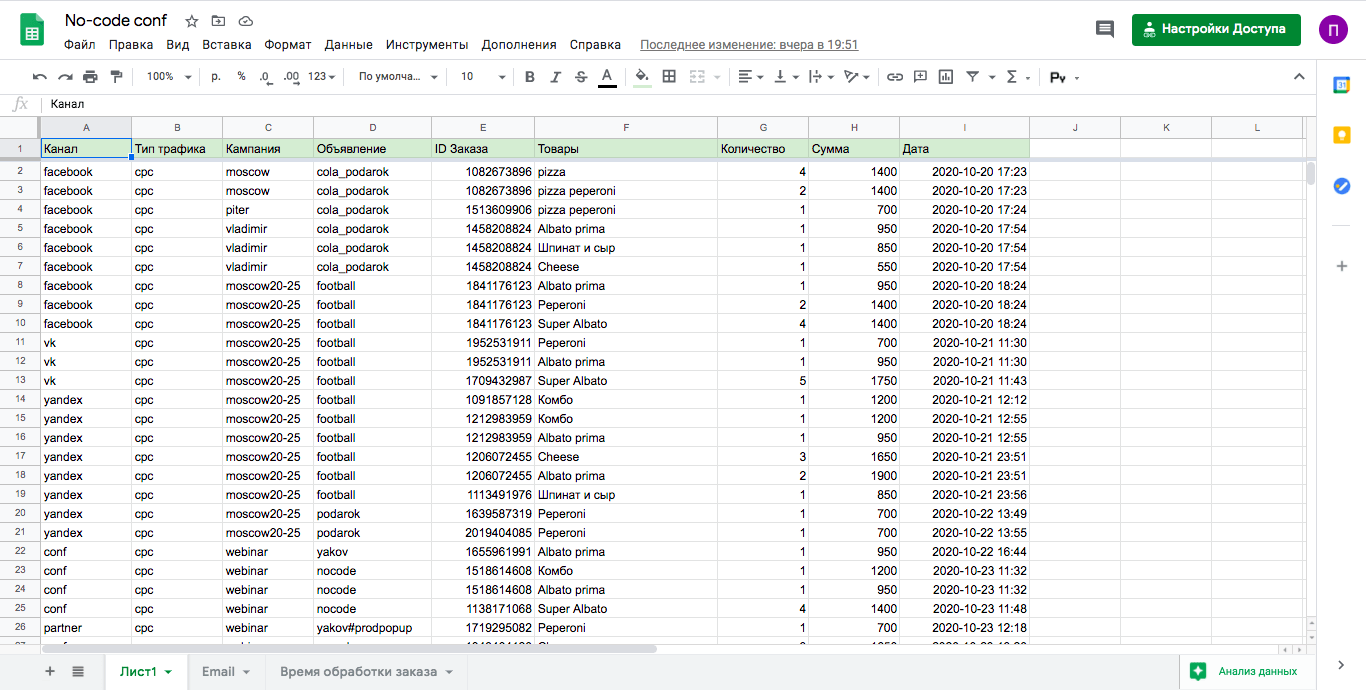
Task: Open the Инструменты menu
Action: coord(427,45)
